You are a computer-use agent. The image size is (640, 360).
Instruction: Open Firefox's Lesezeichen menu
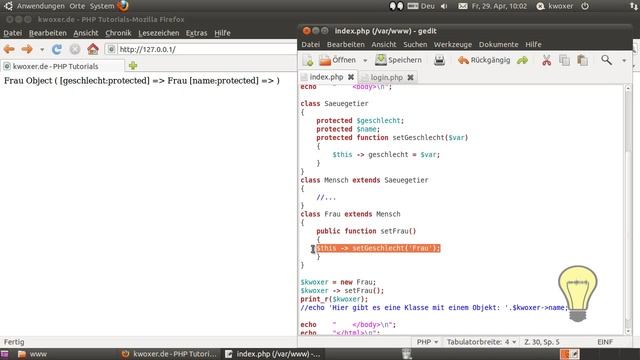tap(158, 33)
